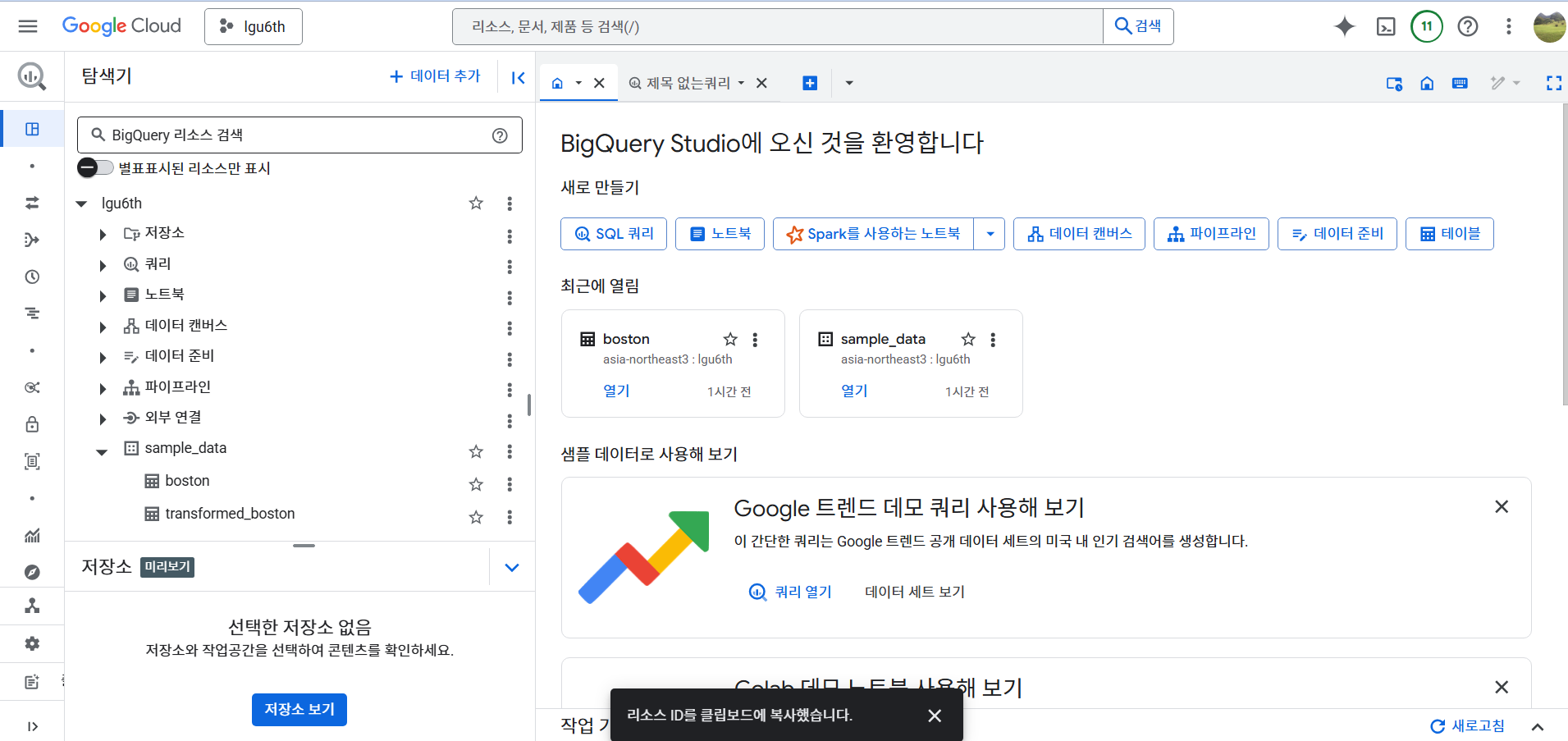Click the 데이터 준비 button
Viewport: 1568px width, 741px height.
click(1337, 234)
